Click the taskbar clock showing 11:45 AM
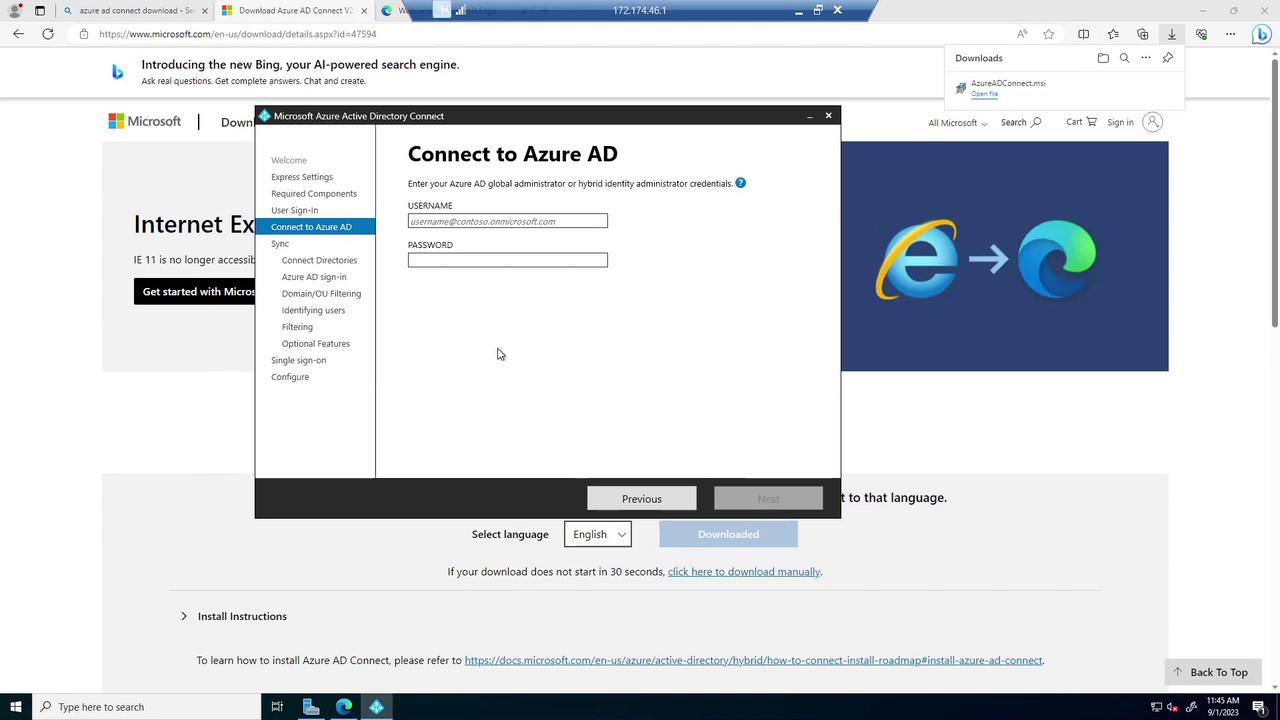 tap(1223, 707)
